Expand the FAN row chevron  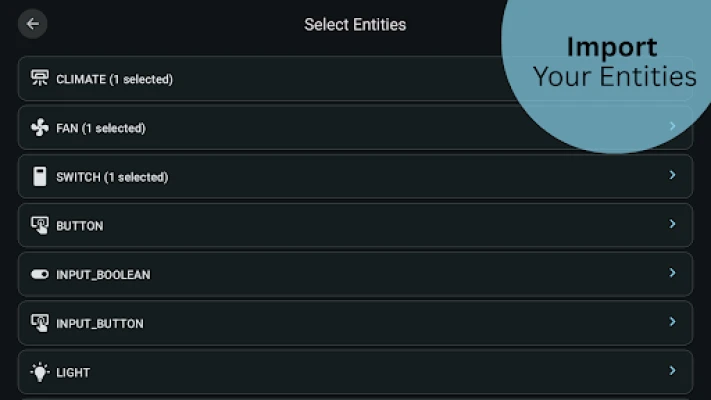point(672,127)
